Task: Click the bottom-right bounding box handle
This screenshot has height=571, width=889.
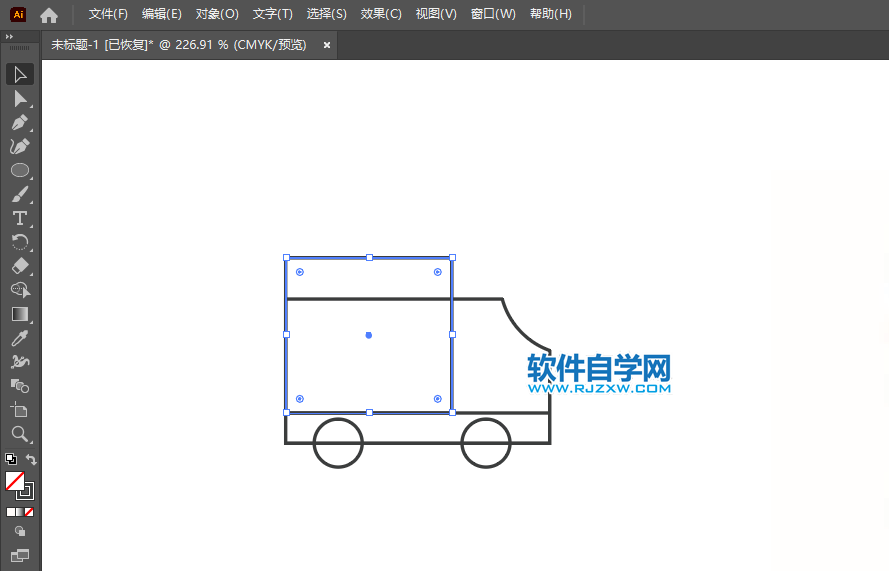Action: pos(452,412)
